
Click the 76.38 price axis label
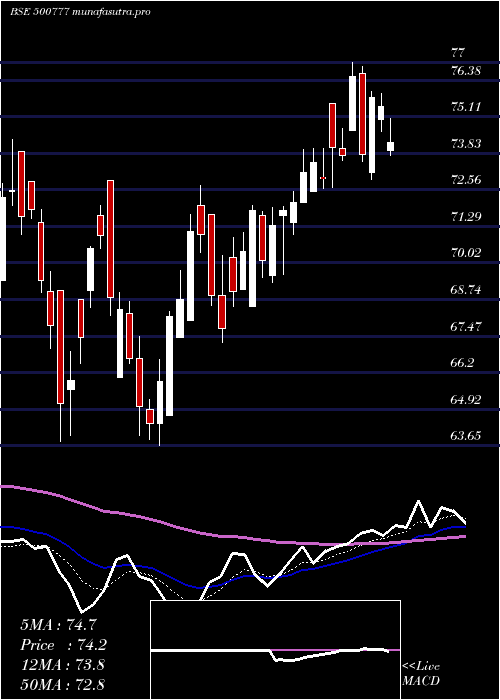click(466, 71)
